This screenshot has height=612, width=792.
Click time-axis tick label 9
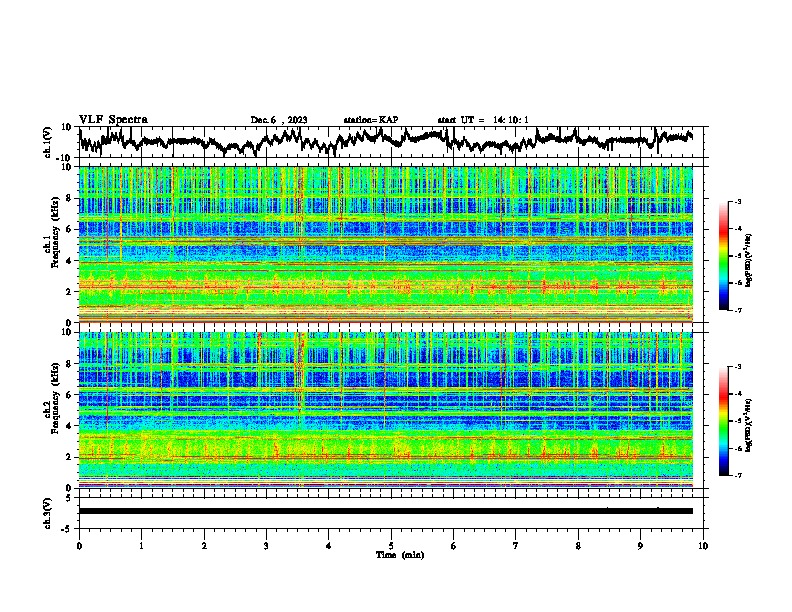point(640,546)
